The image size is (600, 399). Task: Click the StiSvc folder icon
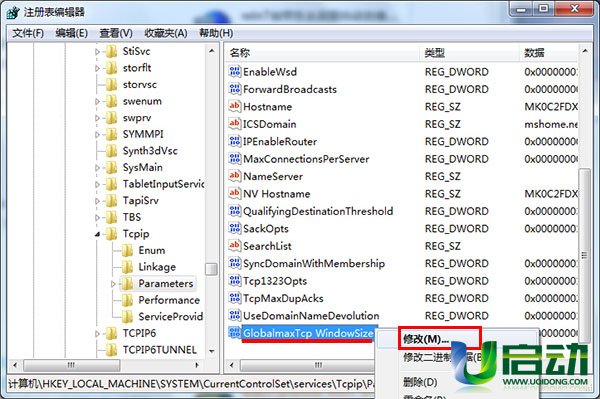[x=111, y=51]
